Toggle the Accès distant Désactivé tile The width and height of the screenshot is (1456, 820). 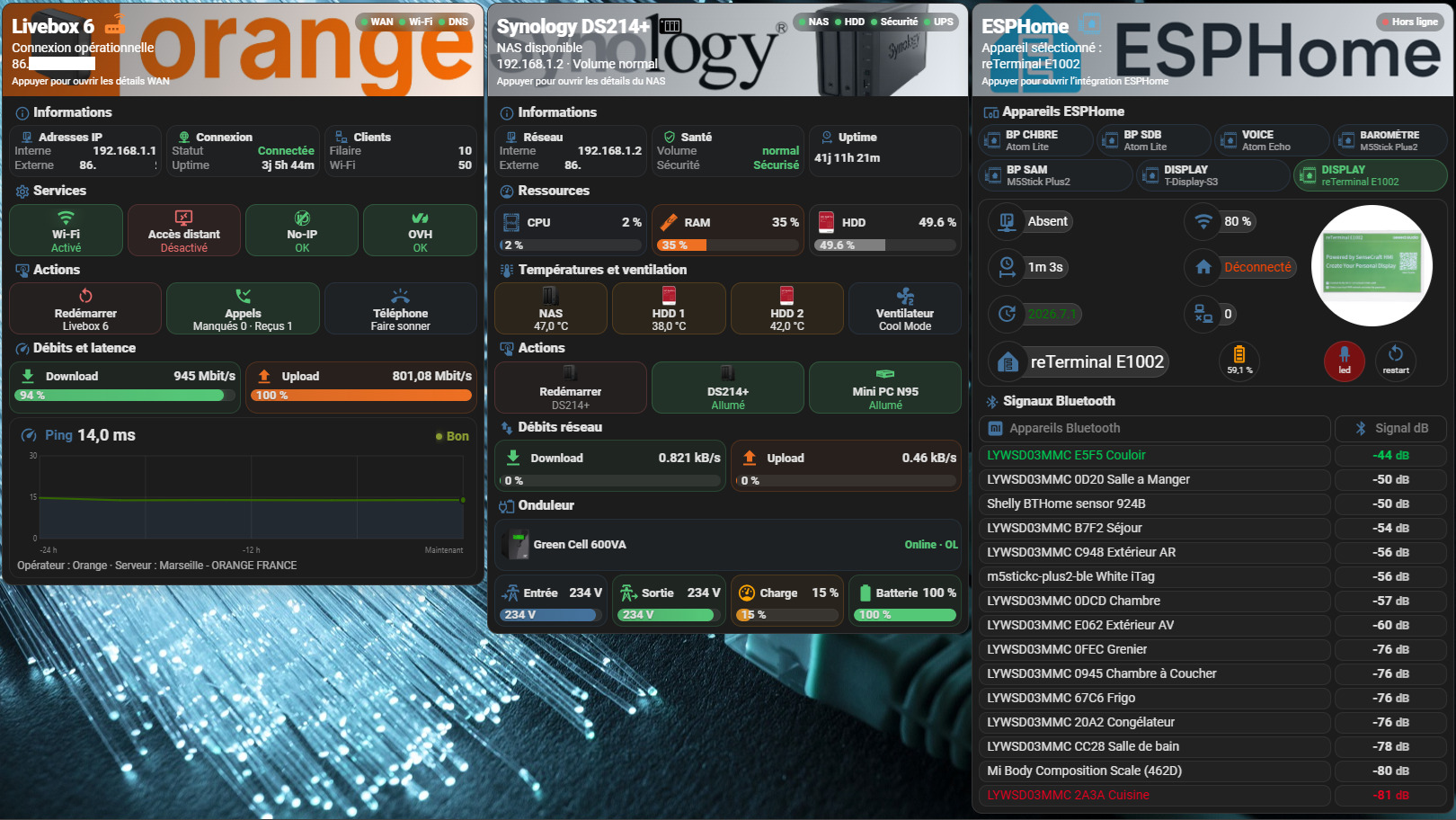tap(184, 230)
